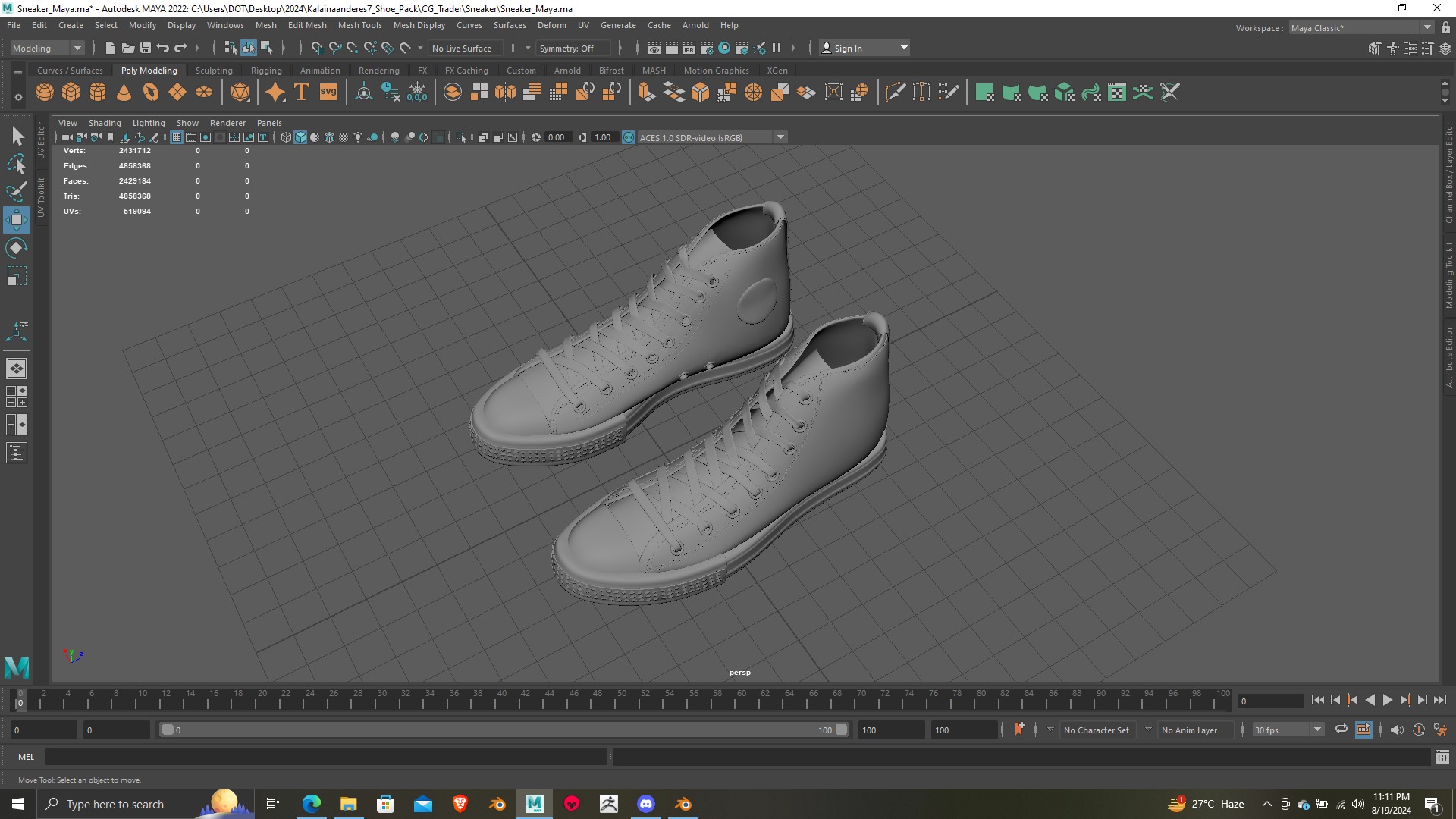The image size is (1456, 819).
Task: Create a platonic solid from the shelf
Action: tap(240, 93)
